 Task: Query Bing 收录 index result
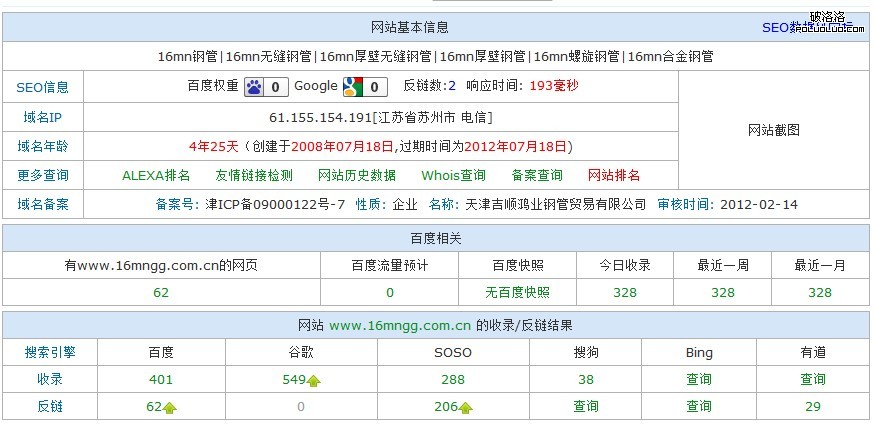point(699,380)
